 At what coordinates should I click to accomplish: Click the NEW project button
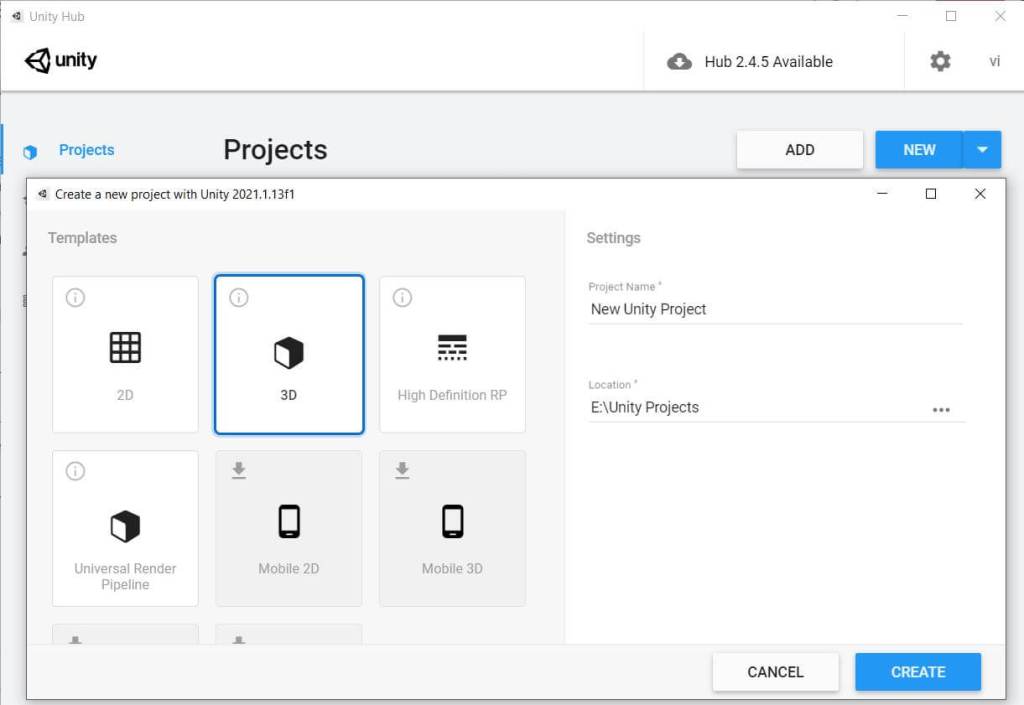click(919, 149)
